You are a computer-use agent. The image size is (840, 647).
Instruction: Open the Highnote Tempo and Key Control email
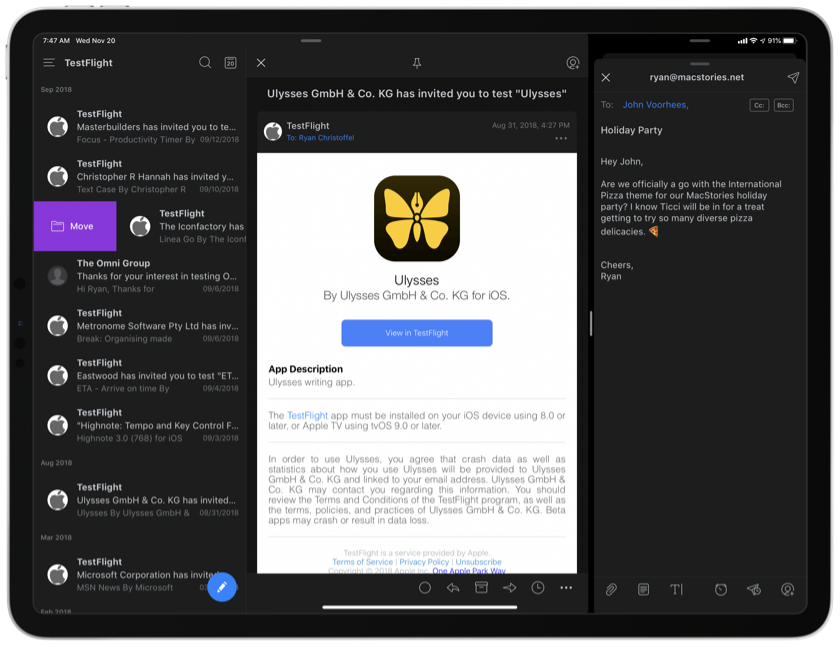[140, 425]
